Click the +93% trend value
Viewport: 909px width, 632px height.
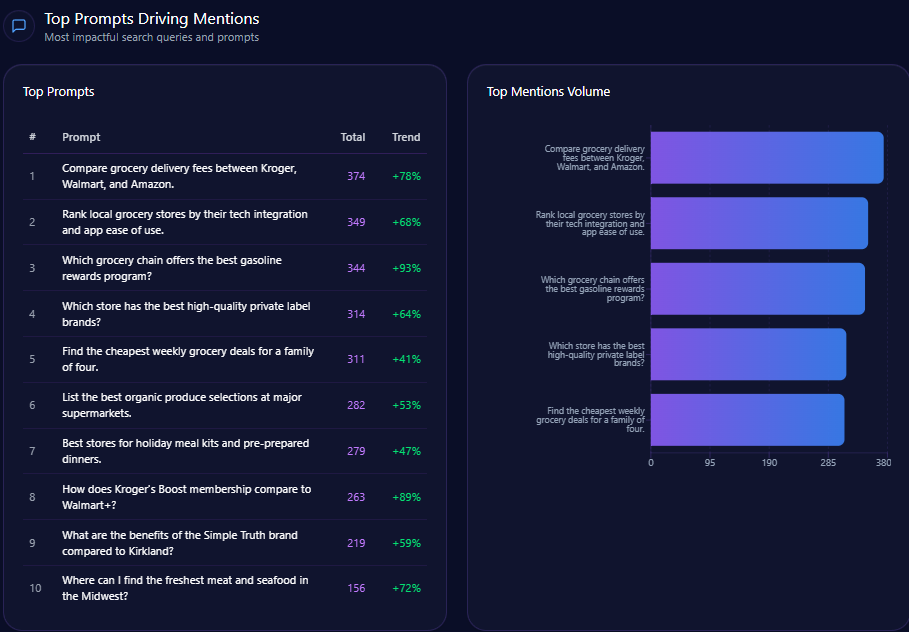click(x=406, y=268)
